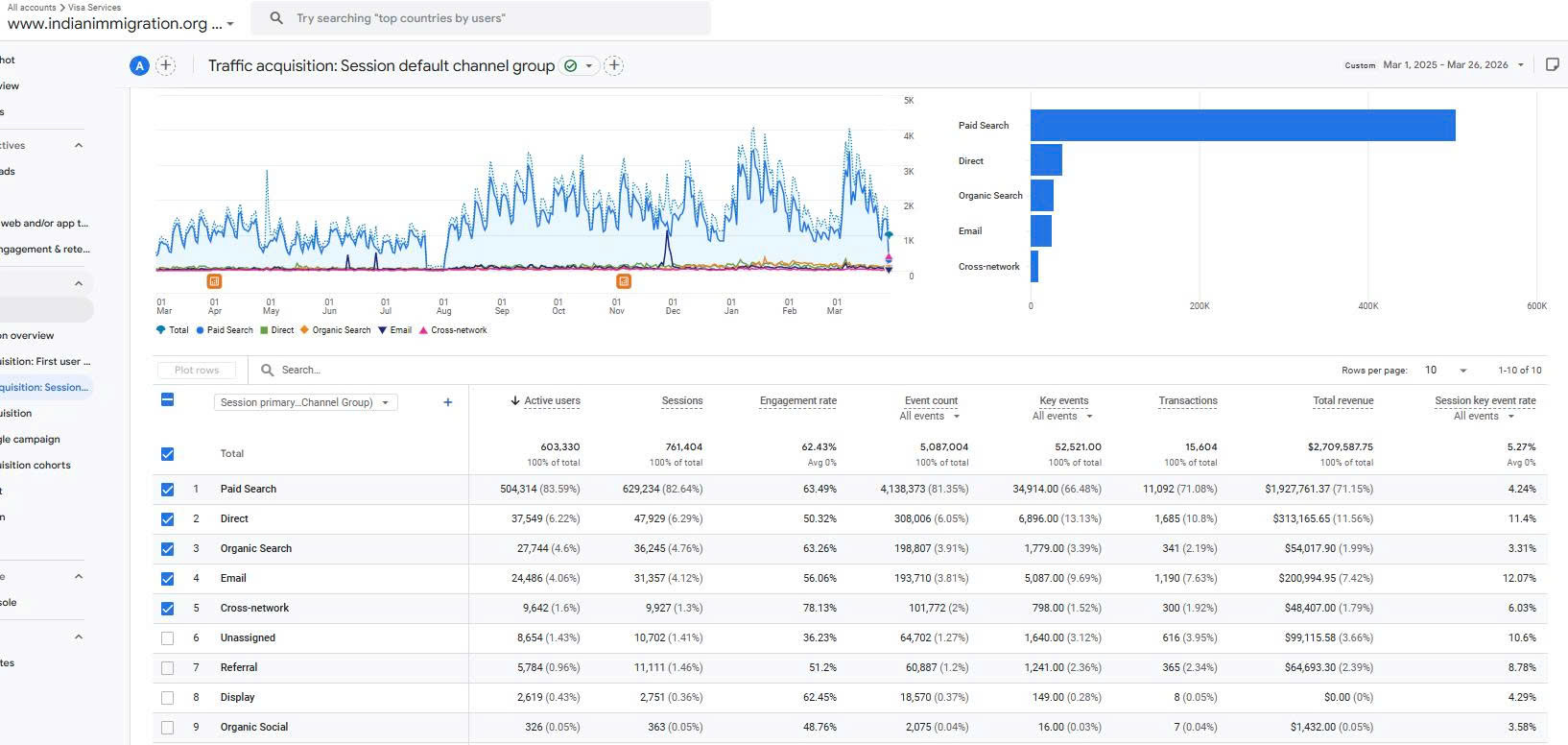Open the account property selector dropdown
Image resolution: width=1568 pixels, height=745 pixels.
tap(121, 24)
